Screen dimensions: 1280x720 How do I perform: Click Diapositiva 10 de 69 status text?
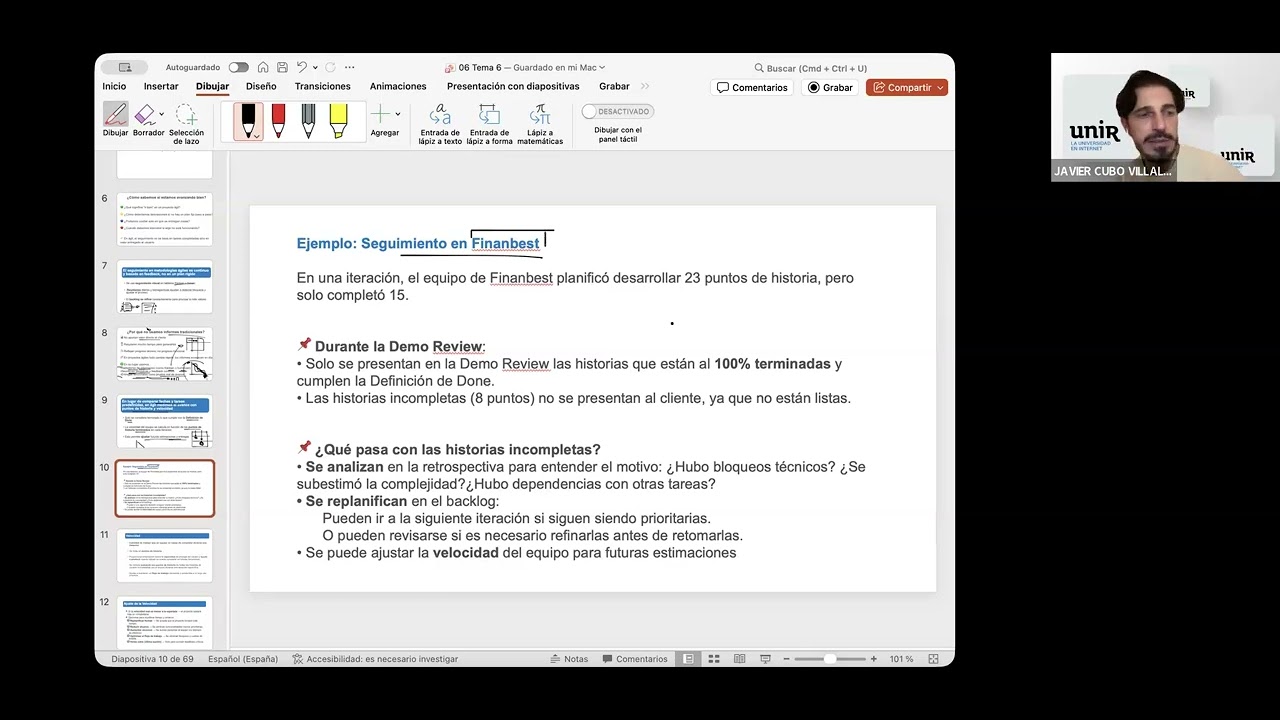point(152,659)
